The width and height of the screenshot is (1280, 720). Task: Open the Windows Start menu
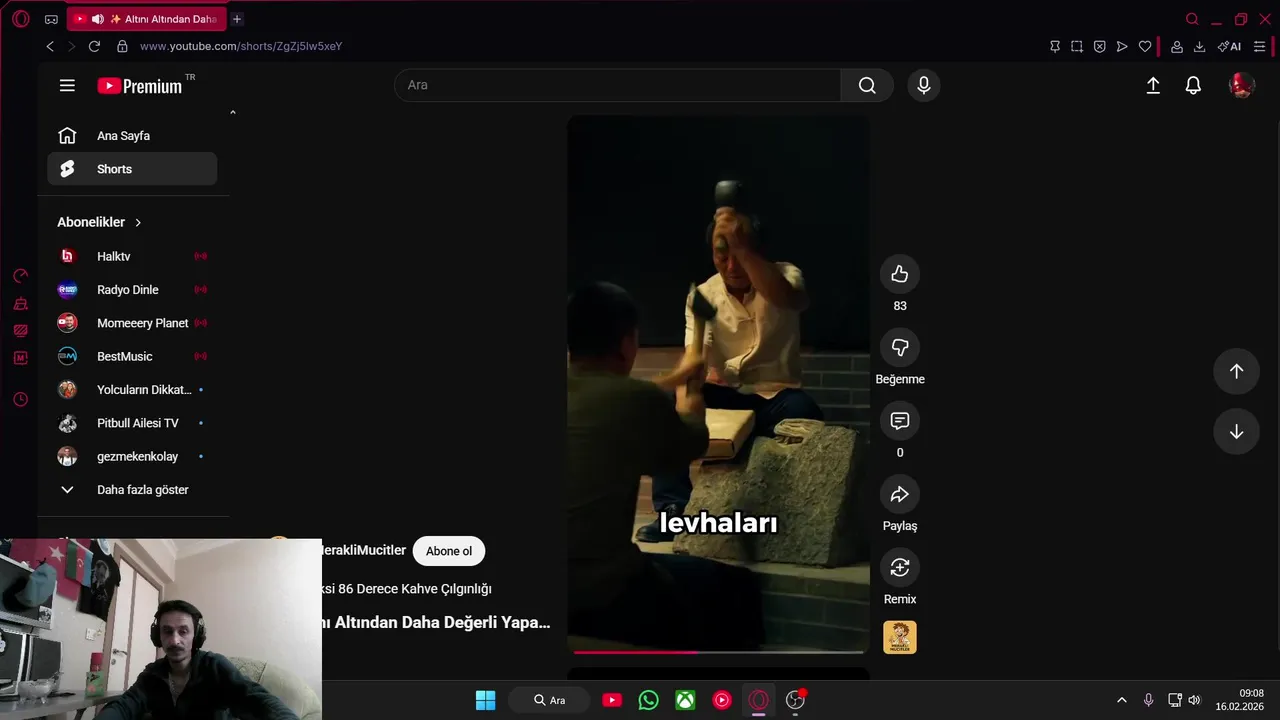pyautogui.click(x=485, y=700)
